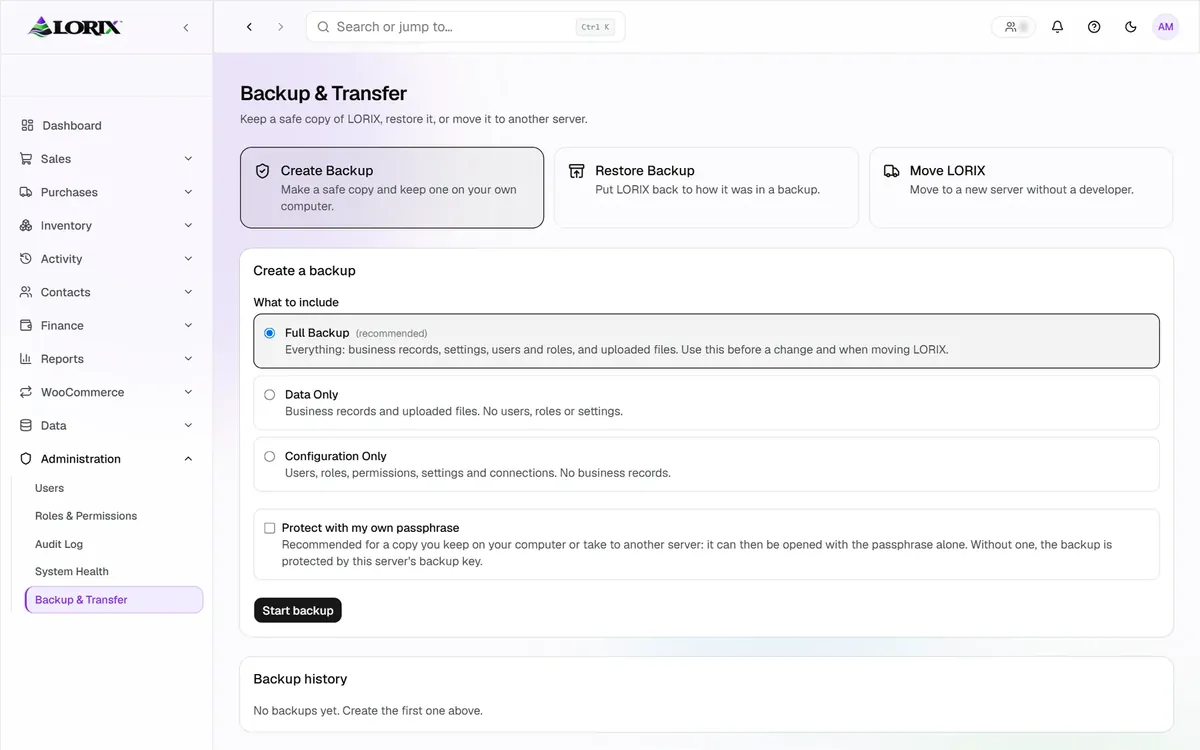This screenshot has width=1200, height=750.
Task: Click the Move LORIX truck icon
Action: tap(892, 171)
